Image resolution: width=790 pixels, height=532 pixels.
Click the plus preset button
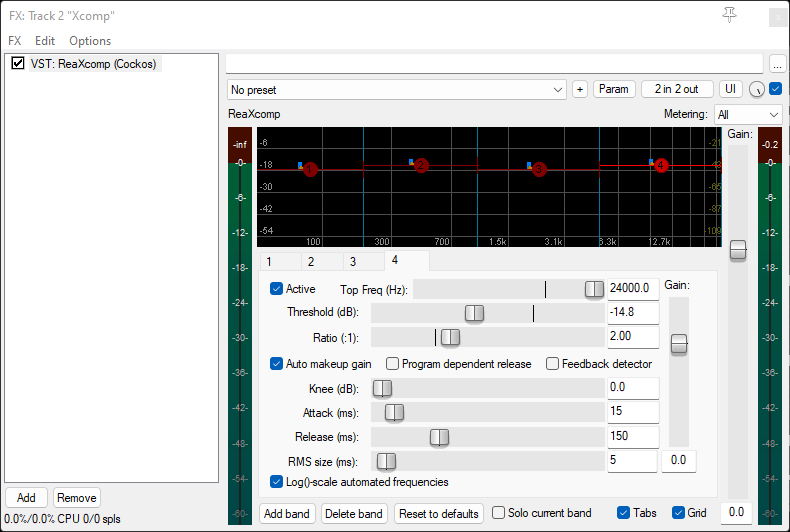pyautogui.click(x=580, y=89)
